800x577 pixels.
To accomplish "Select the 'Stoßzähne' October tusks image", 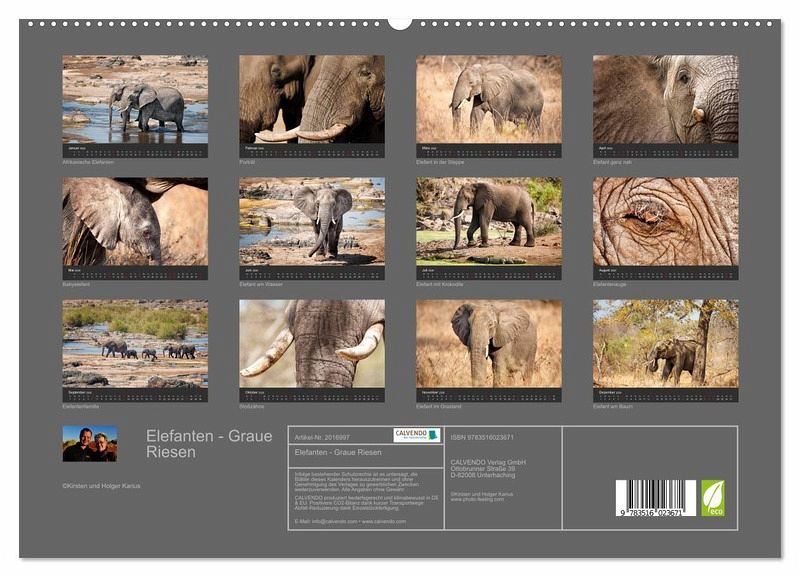I will pos(312,344).
